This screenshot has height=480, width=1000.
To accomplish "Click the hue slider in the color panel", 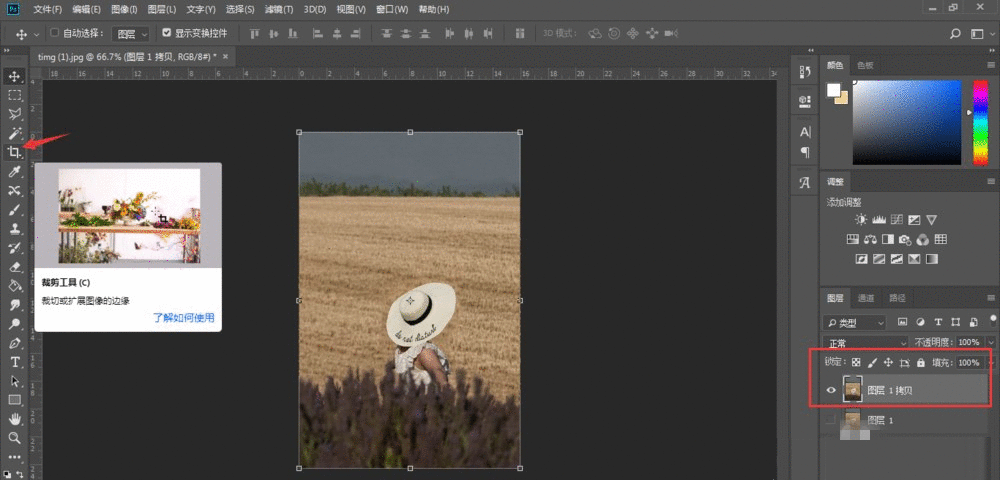I will 980,122.
